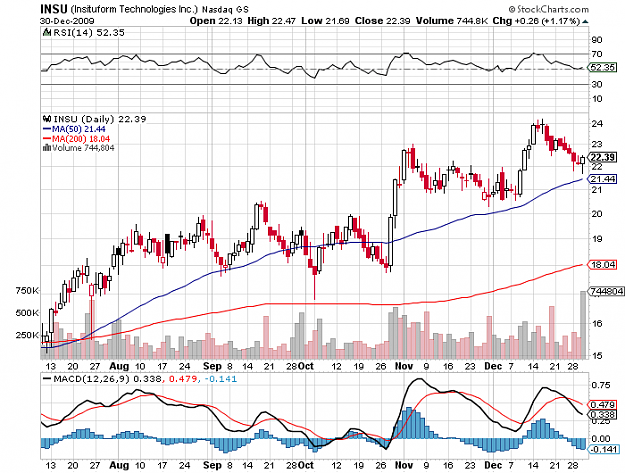Click the green arrow after Chg value
Image resolution: width=625 pixels, height=473 pixels.
click(x=585, y=22)
